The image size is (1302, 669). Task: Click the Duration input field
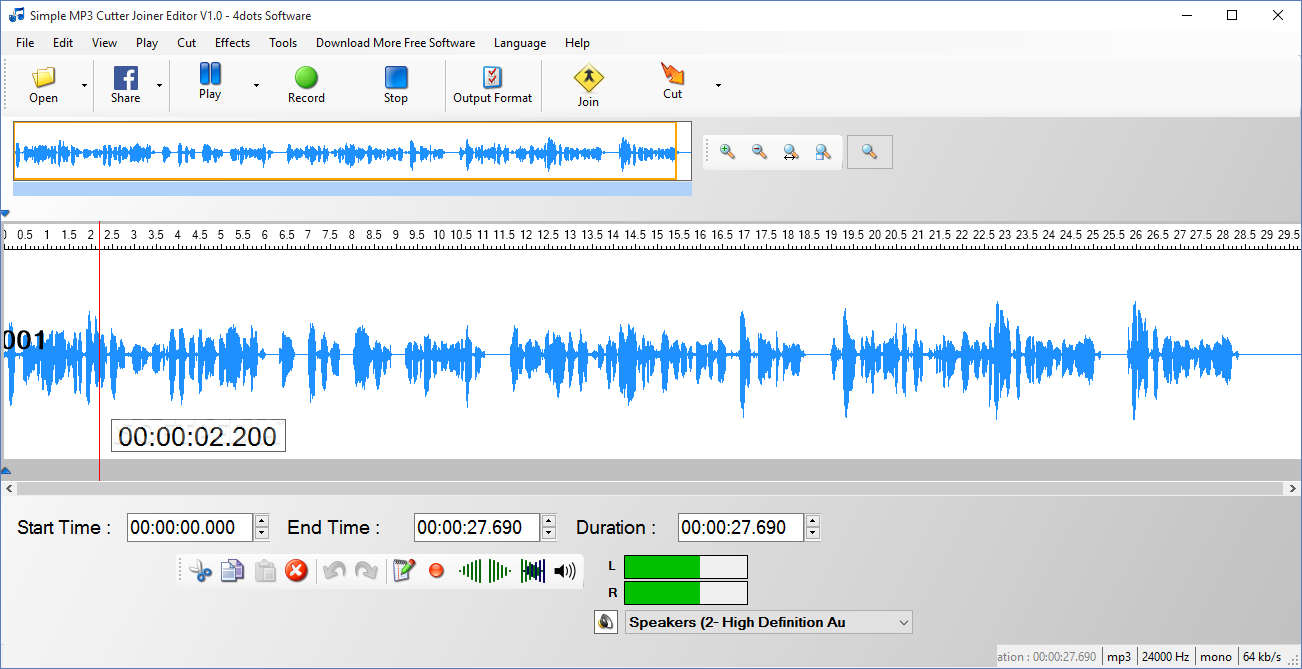point(741,528)
